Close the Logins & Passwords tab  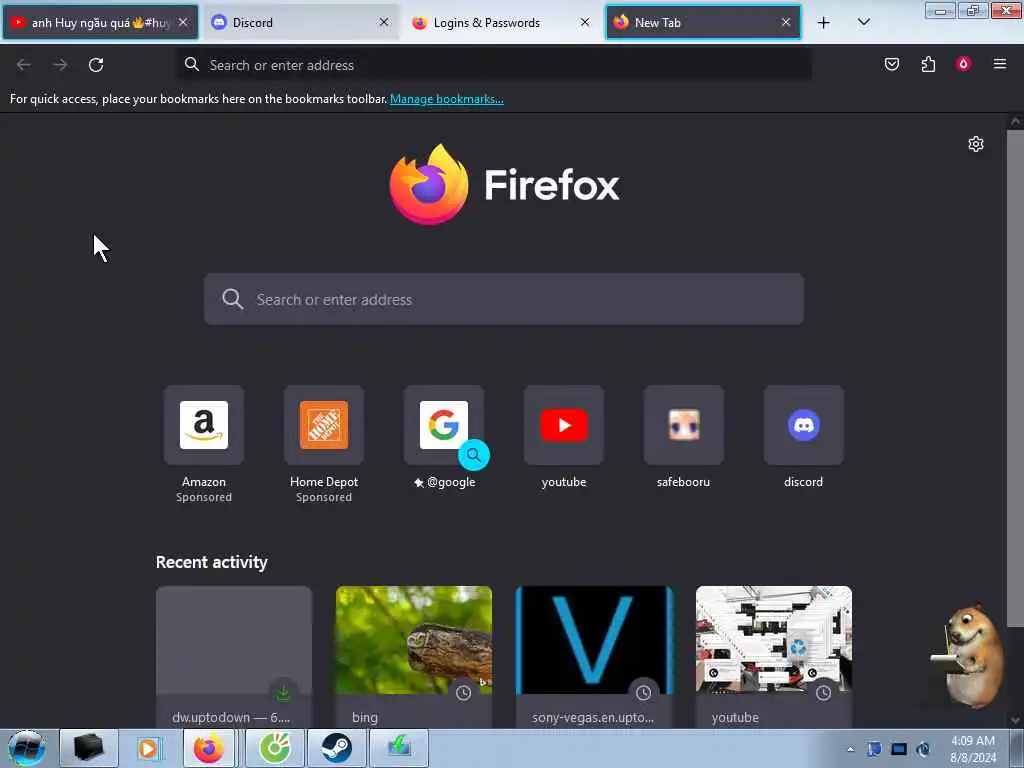pos(585,22)
